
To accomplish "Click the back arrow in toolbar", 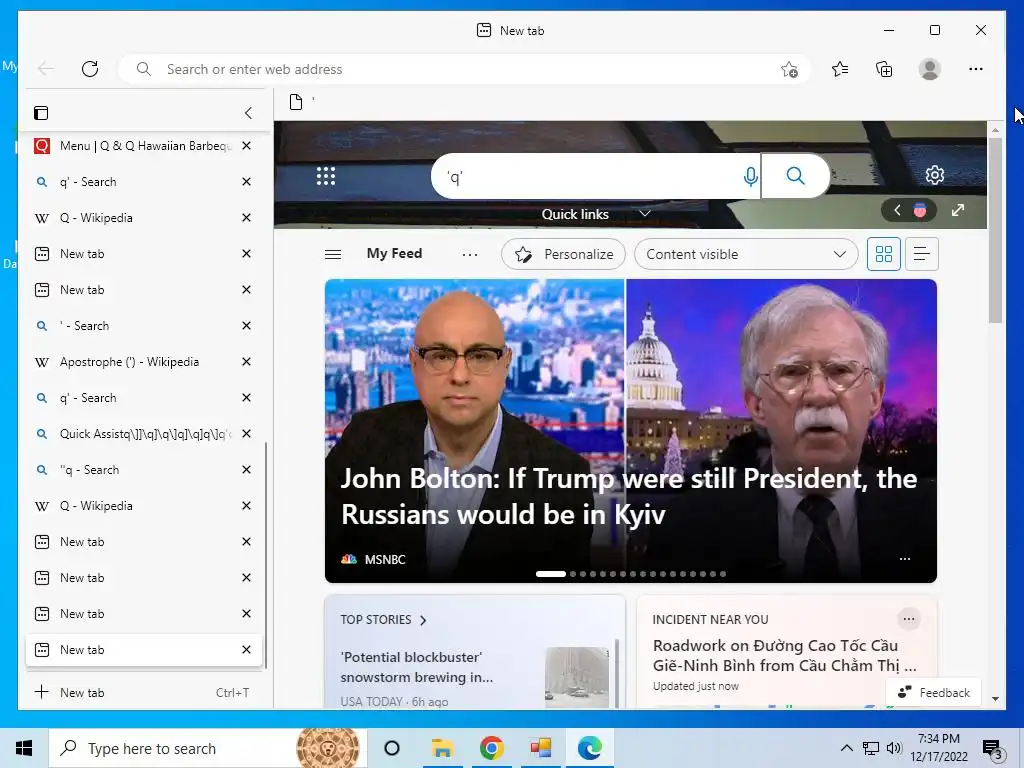I will click(46, 69).
